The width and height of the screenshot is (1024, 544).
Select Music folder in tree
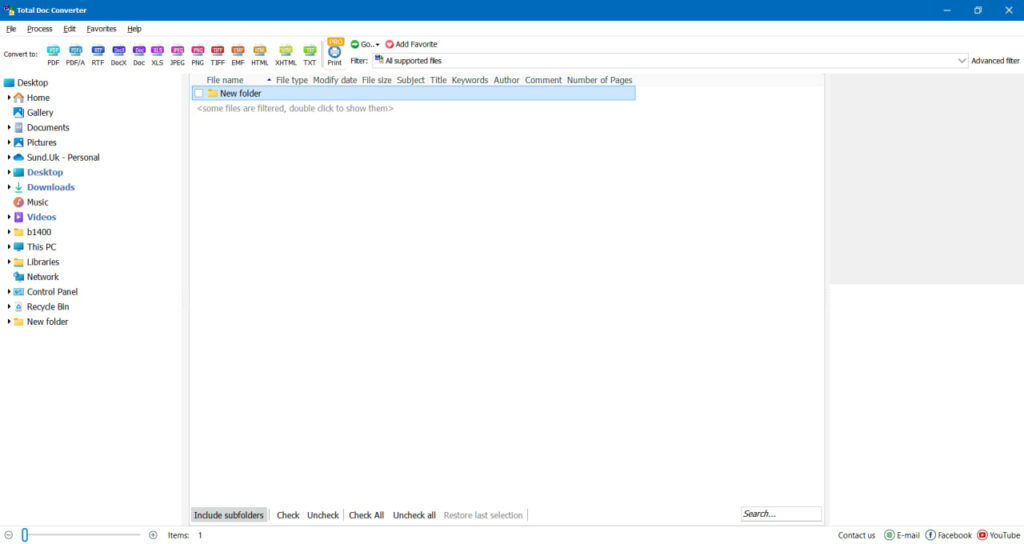37,202
